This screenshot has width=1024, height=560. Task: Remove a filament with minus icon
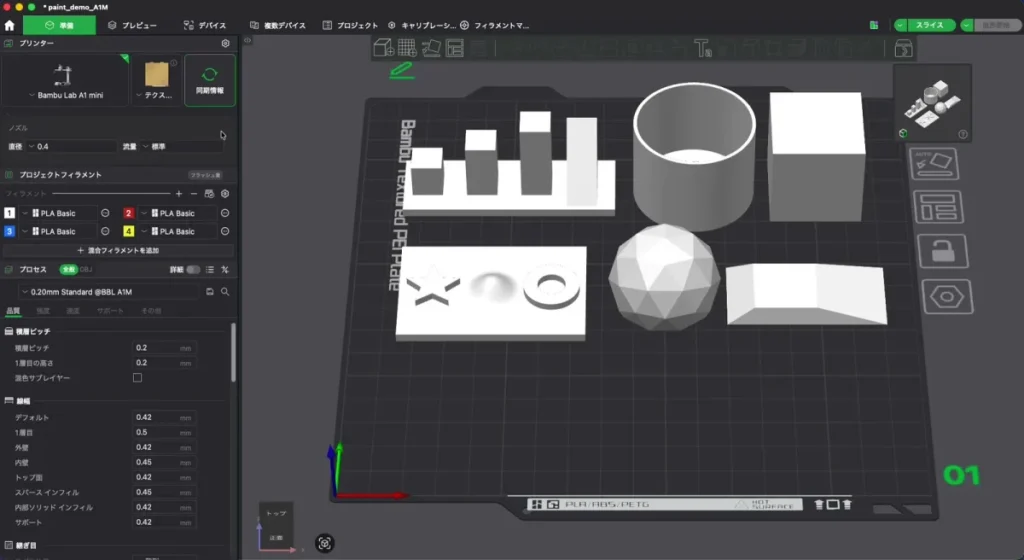[x=194, y=194]
